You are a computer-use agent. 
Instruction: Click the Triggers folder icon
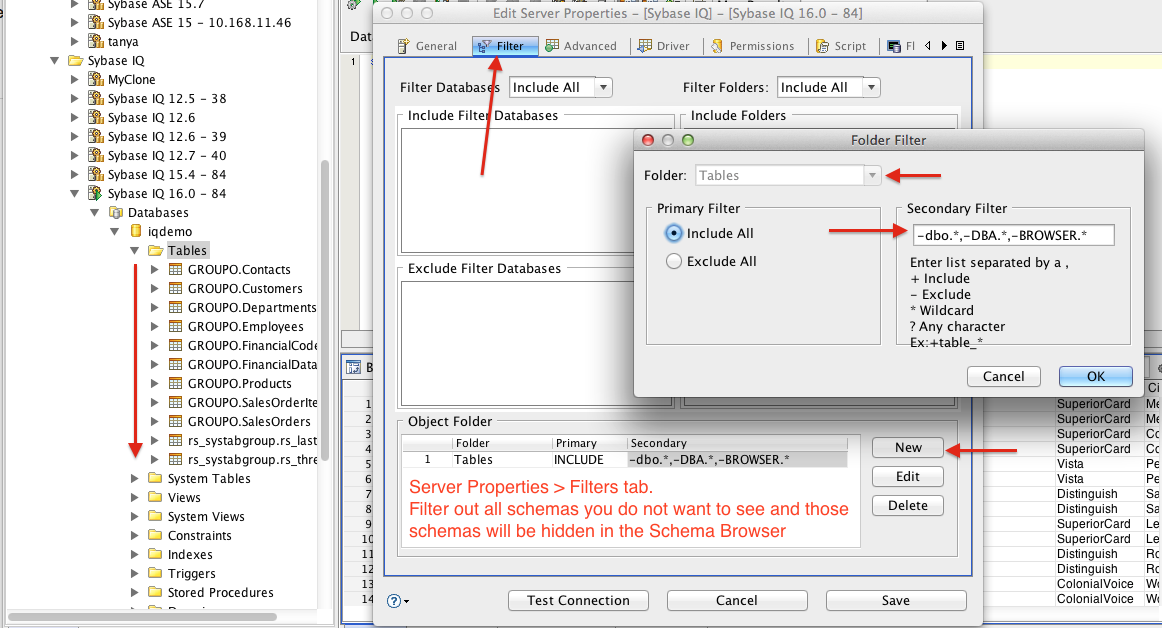point(155,573)
